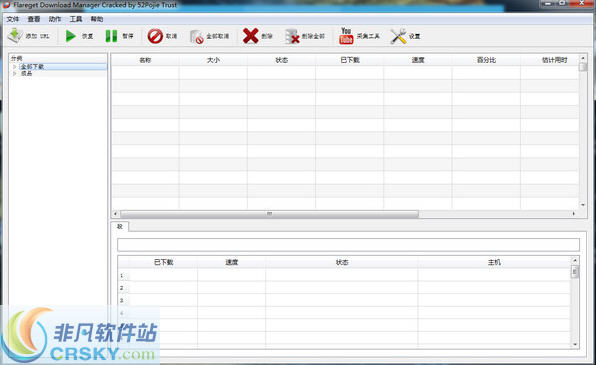Viewport: 596px width, 365px height.
Task: Open the 帮助 (Help) menu
Action: pyautogui.click(x=97, y=19)
